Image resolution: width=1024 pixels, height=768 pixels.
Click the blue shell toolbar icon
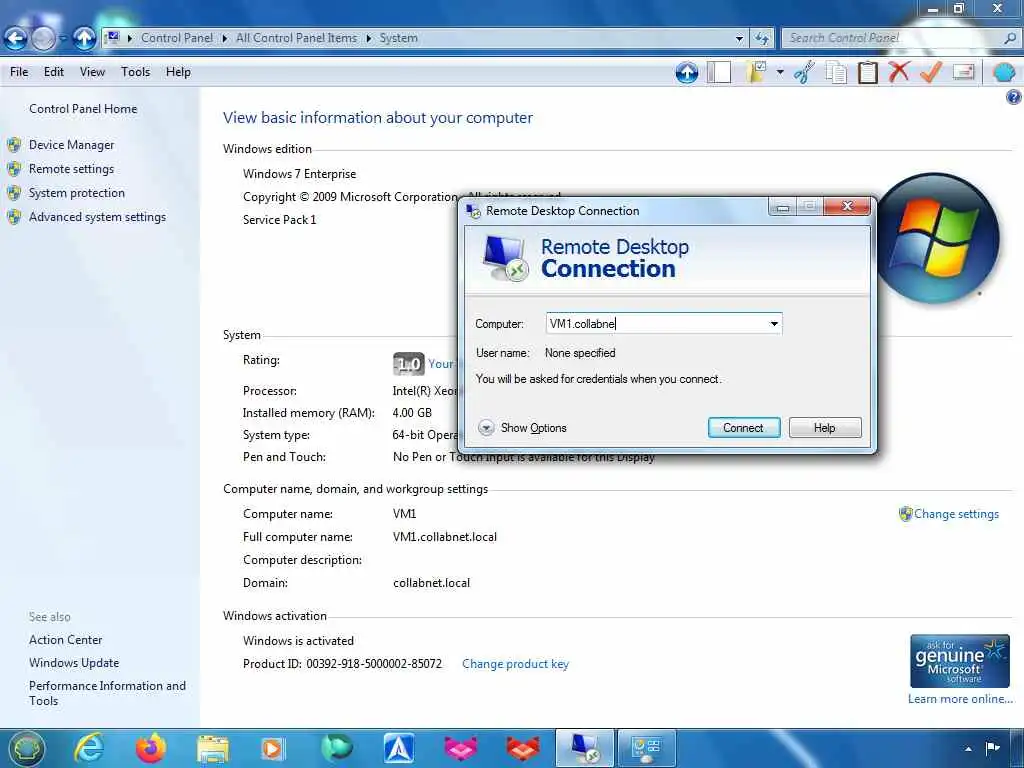point(1004,72)
